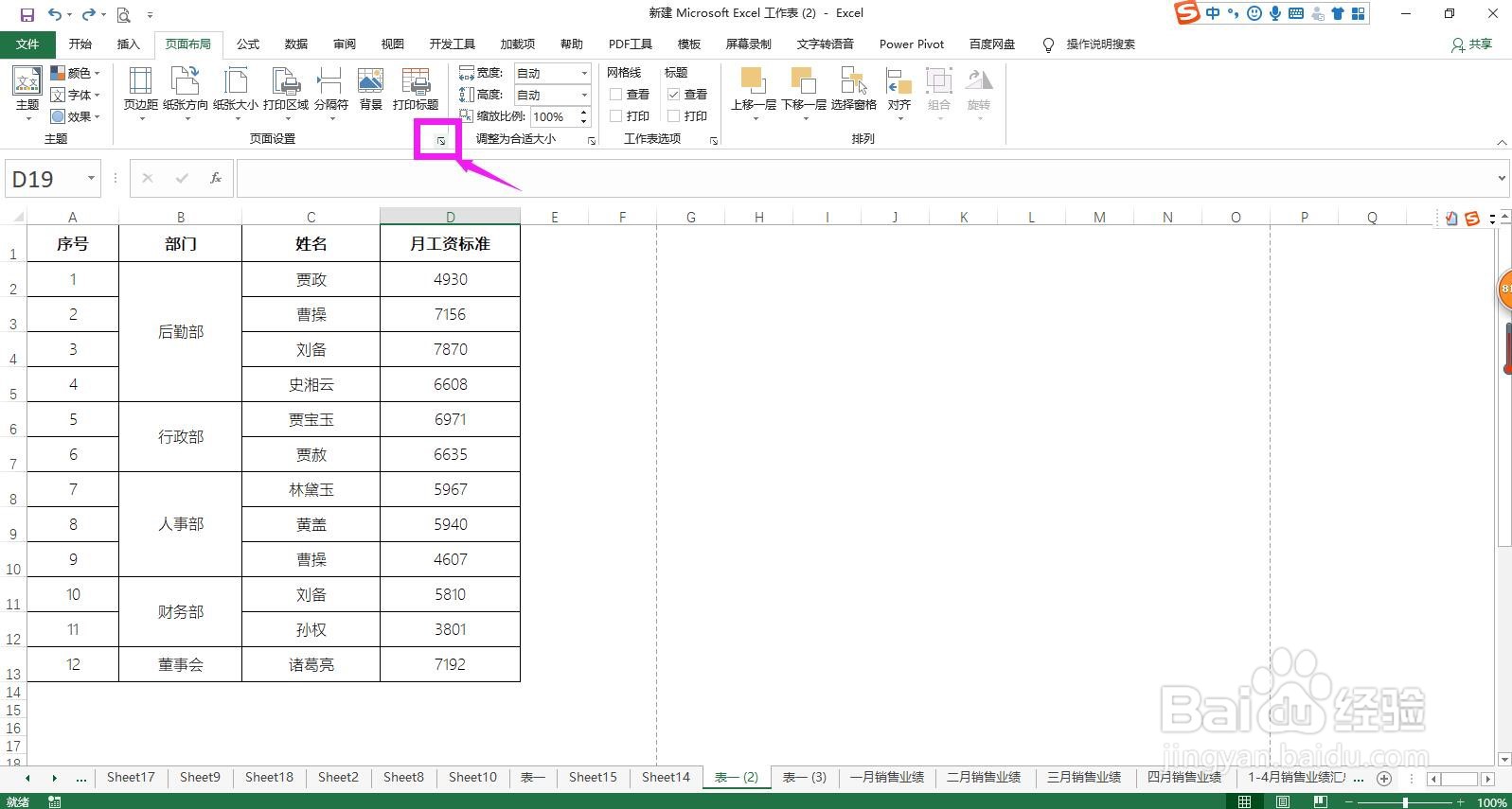Add a new sheet with plus button
The width and height of the screenshot is (1512, 809).
click(x=1384, y=778)
